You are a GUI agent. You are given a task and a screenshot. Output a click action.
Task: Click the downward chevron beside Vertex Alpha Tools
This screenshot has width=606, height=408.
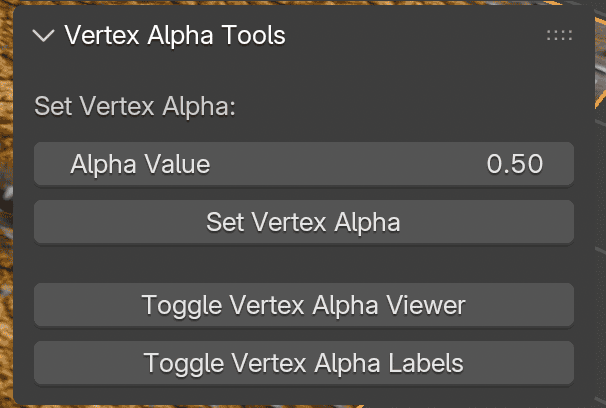(43, 36)
